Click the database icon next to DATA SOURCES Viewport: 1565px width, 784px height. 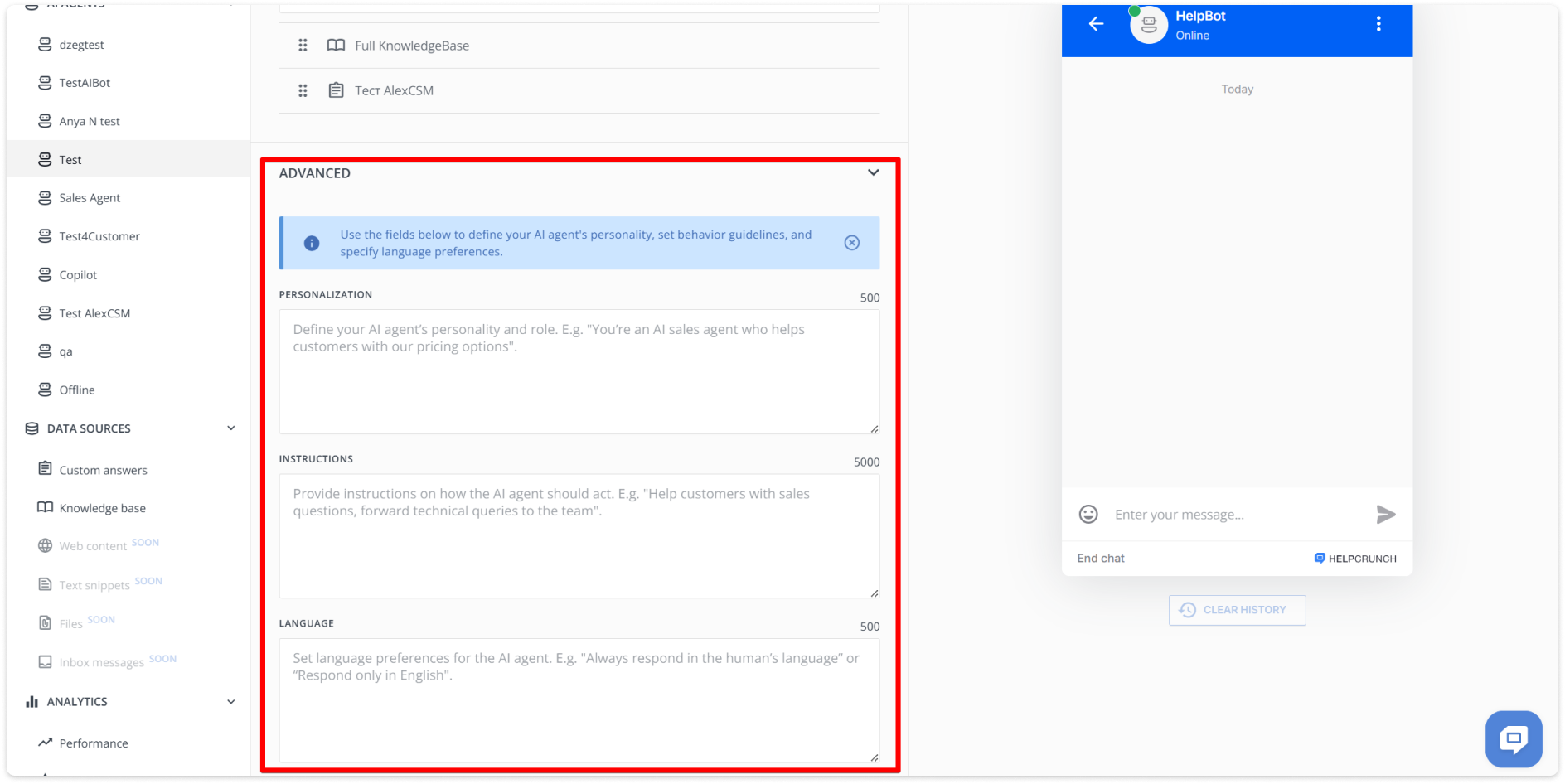point(31,428)
